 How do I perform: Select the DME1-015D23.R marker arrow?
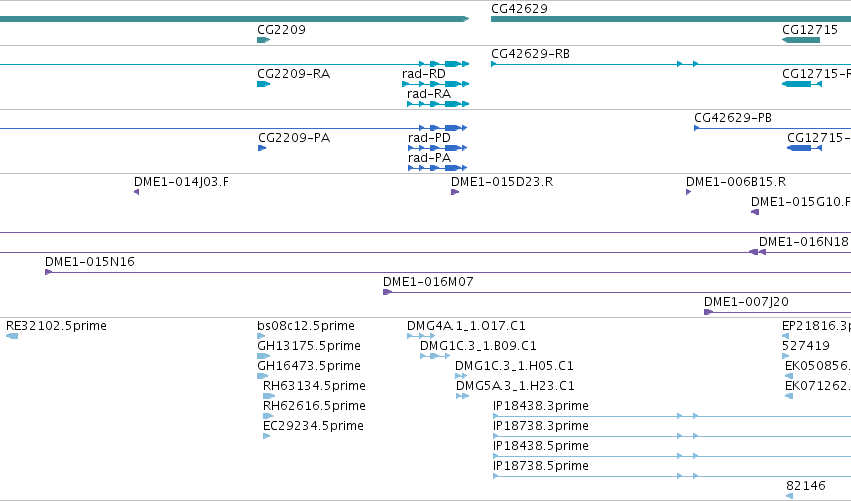point(455,192)
